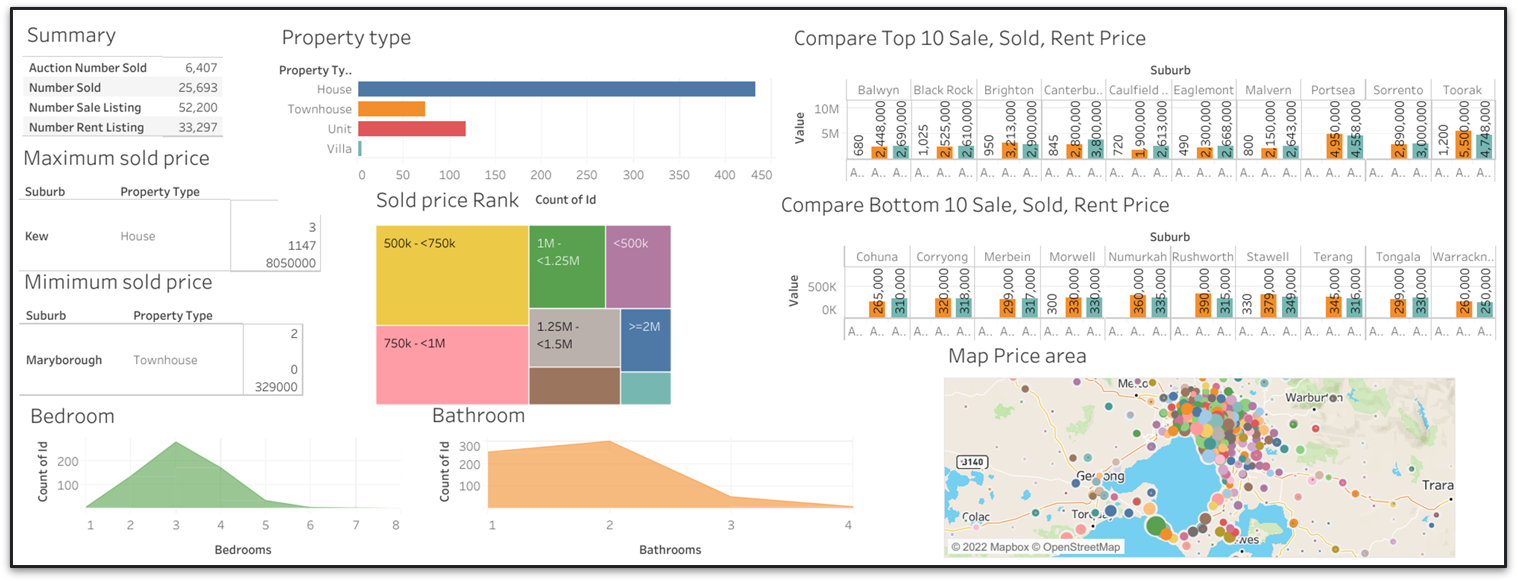Click the Number Sale Listing row label
This screenshot has height=581, width=1517.
coord(85,108)
